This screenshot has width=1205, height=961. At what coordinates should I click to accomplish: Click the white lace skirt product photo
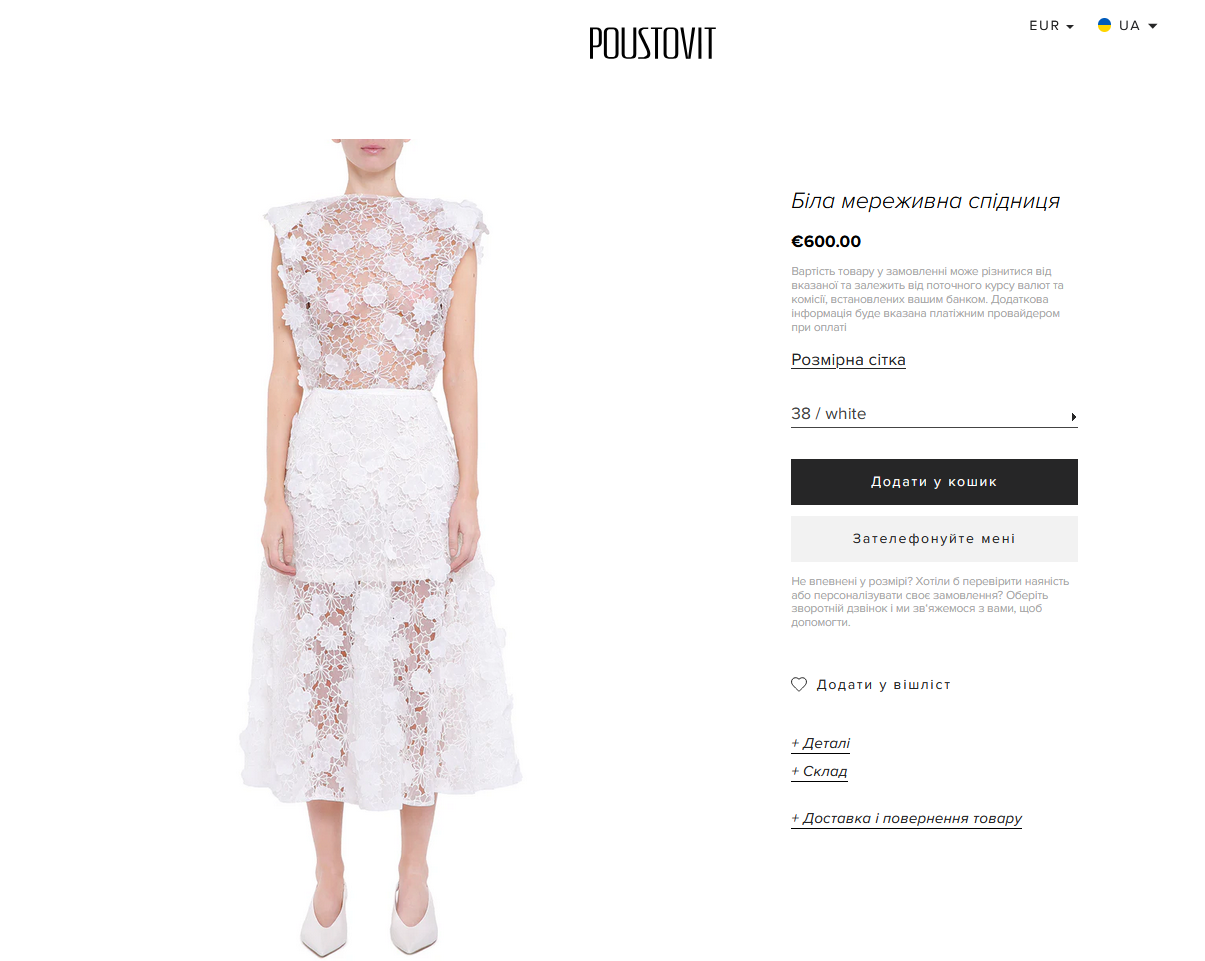click(x=380, y=549)
